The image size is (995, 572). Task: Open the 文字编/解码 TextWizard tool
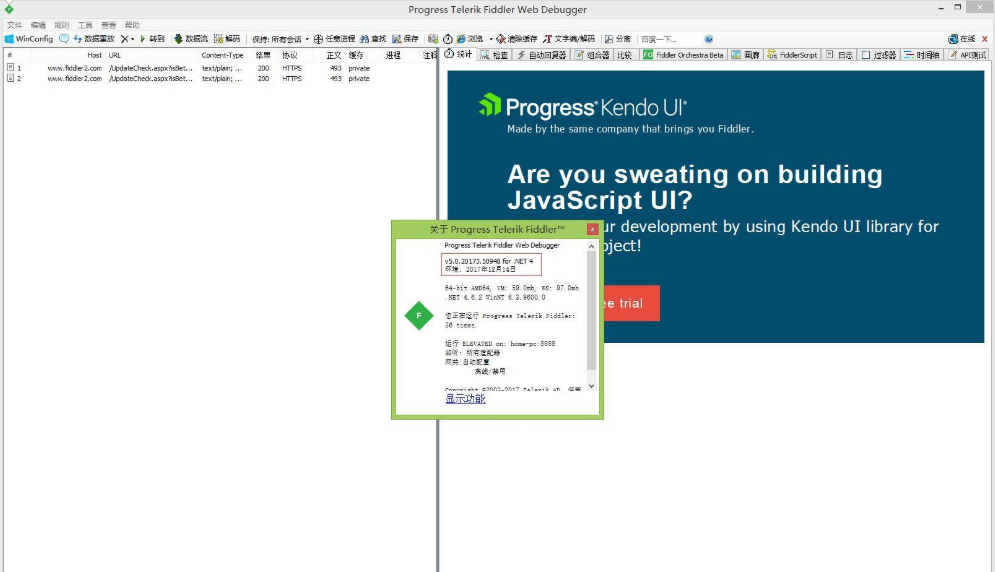[x=569, y=39]
